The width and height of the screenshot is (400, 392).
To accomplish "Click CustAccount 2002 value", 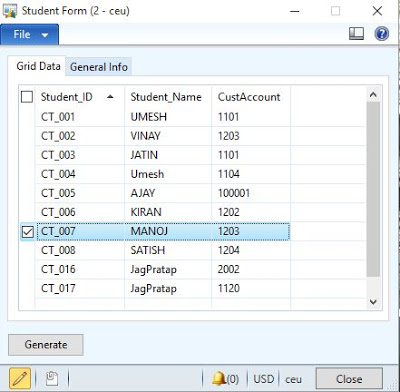I will 229,269.
